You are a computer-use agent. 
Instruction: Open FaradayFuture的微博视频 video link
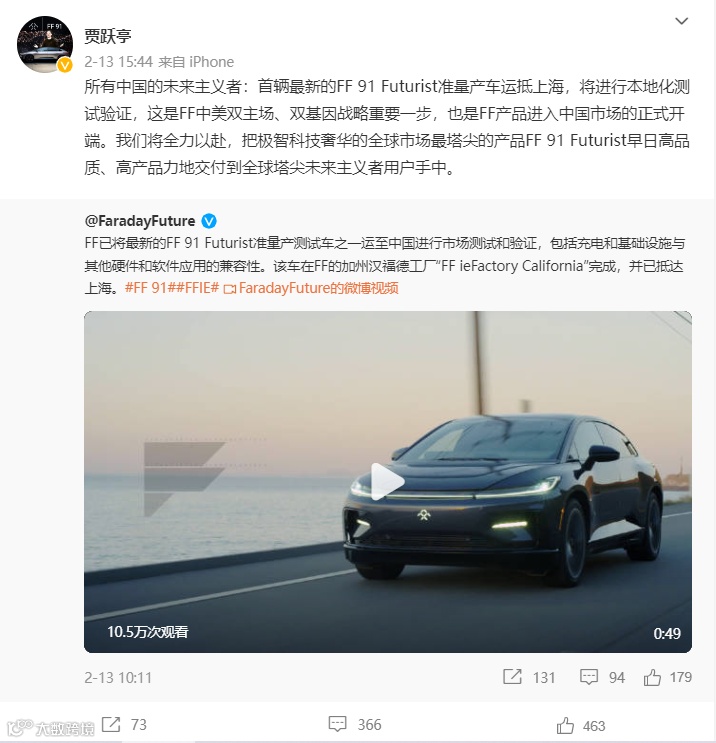[311, 288]
